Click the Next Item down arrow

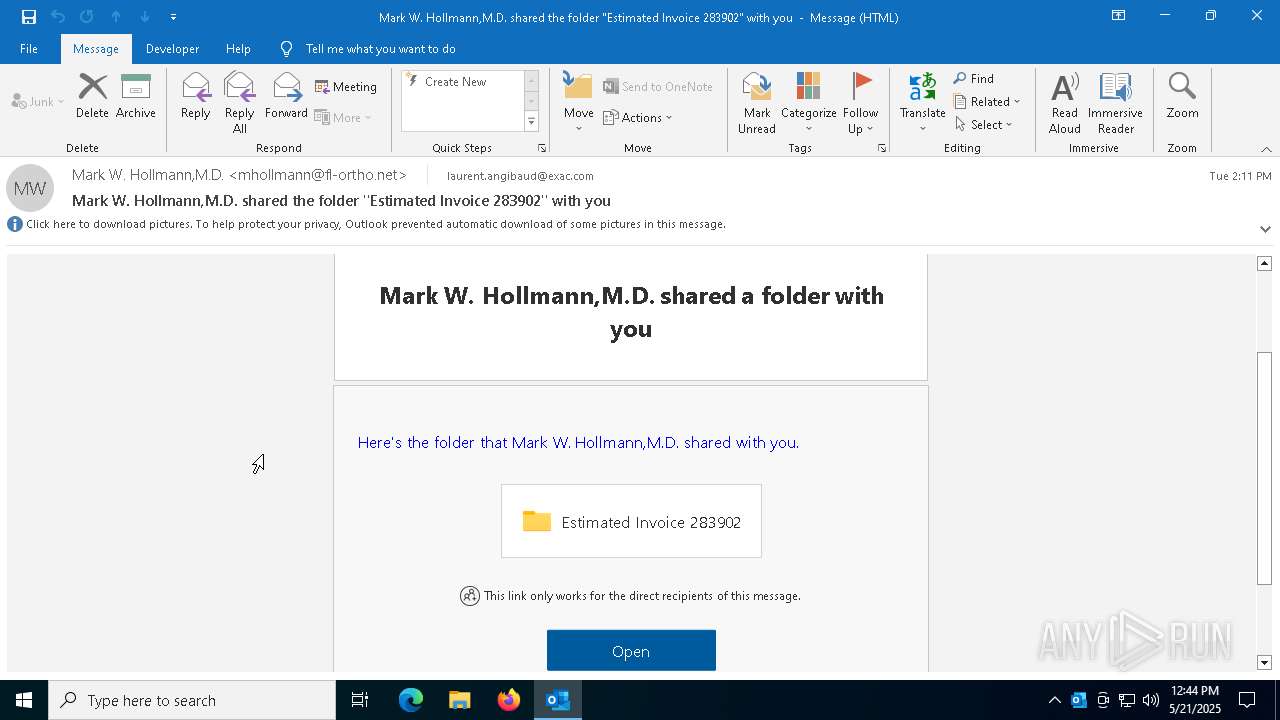click(145, 17)
